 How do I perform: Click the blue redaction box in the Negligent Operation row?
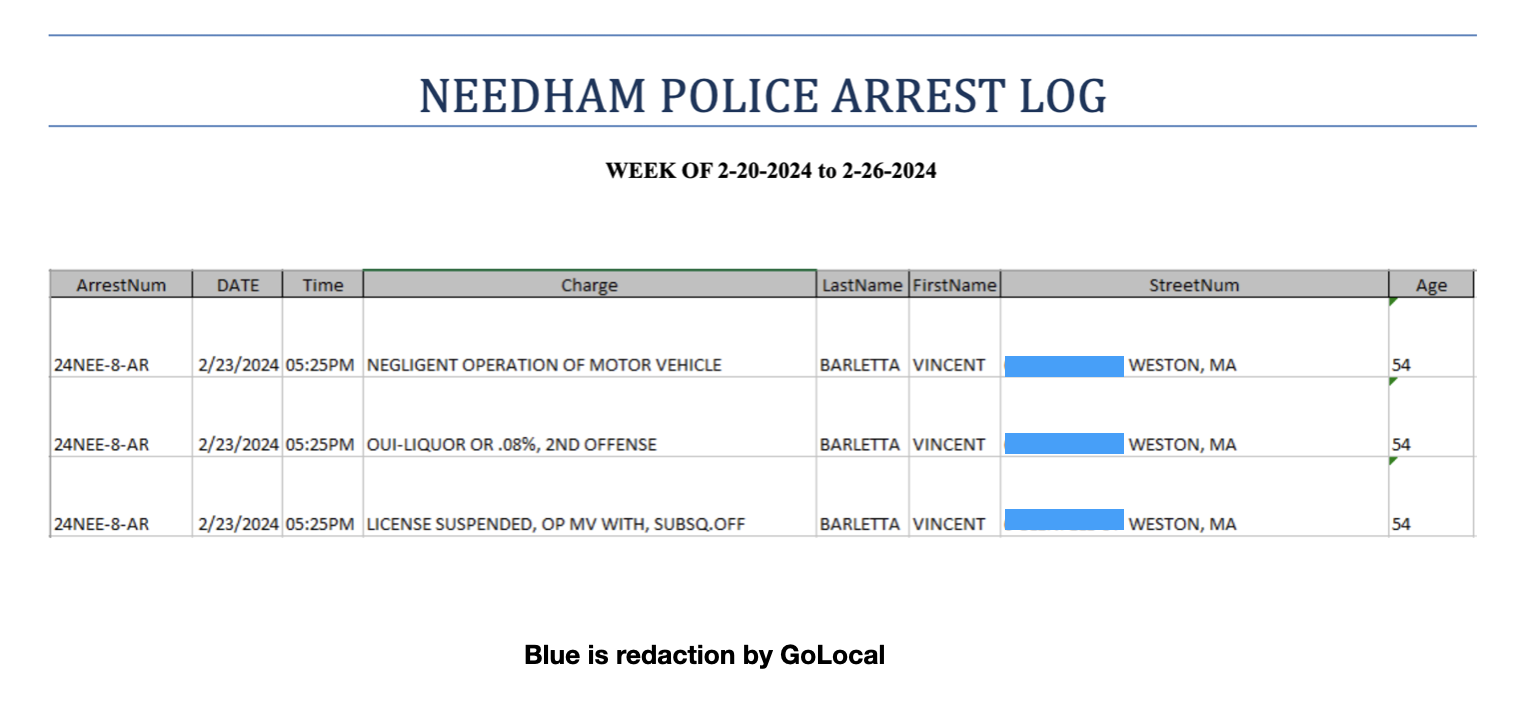tap(1064, 365)
